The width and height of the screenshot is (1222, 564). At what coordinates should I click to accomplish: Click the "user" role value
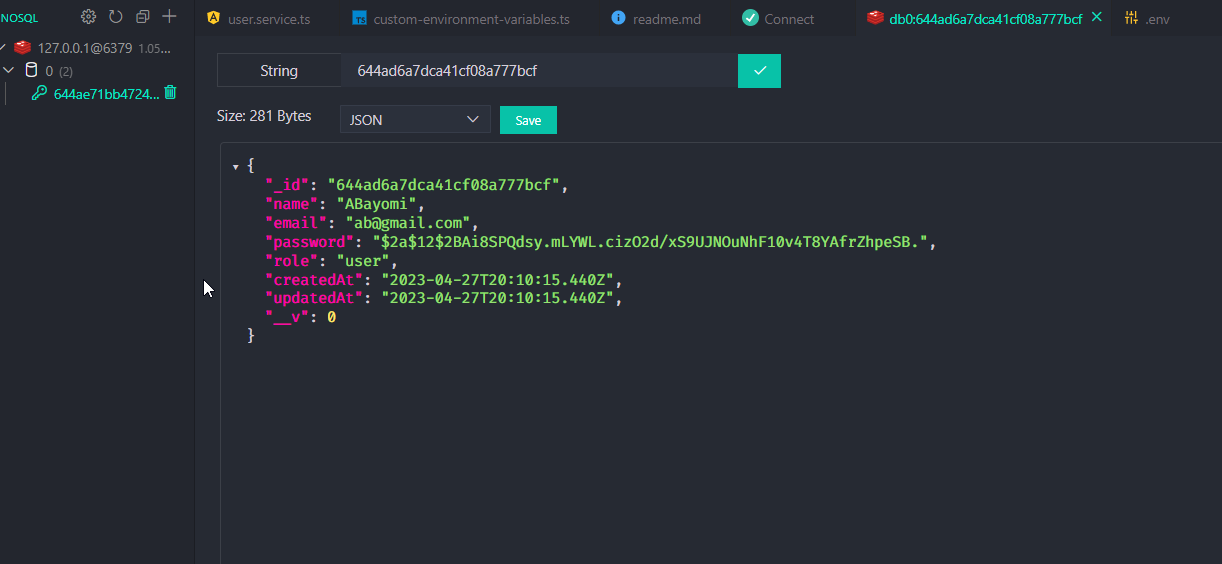(x=361, y=261)
